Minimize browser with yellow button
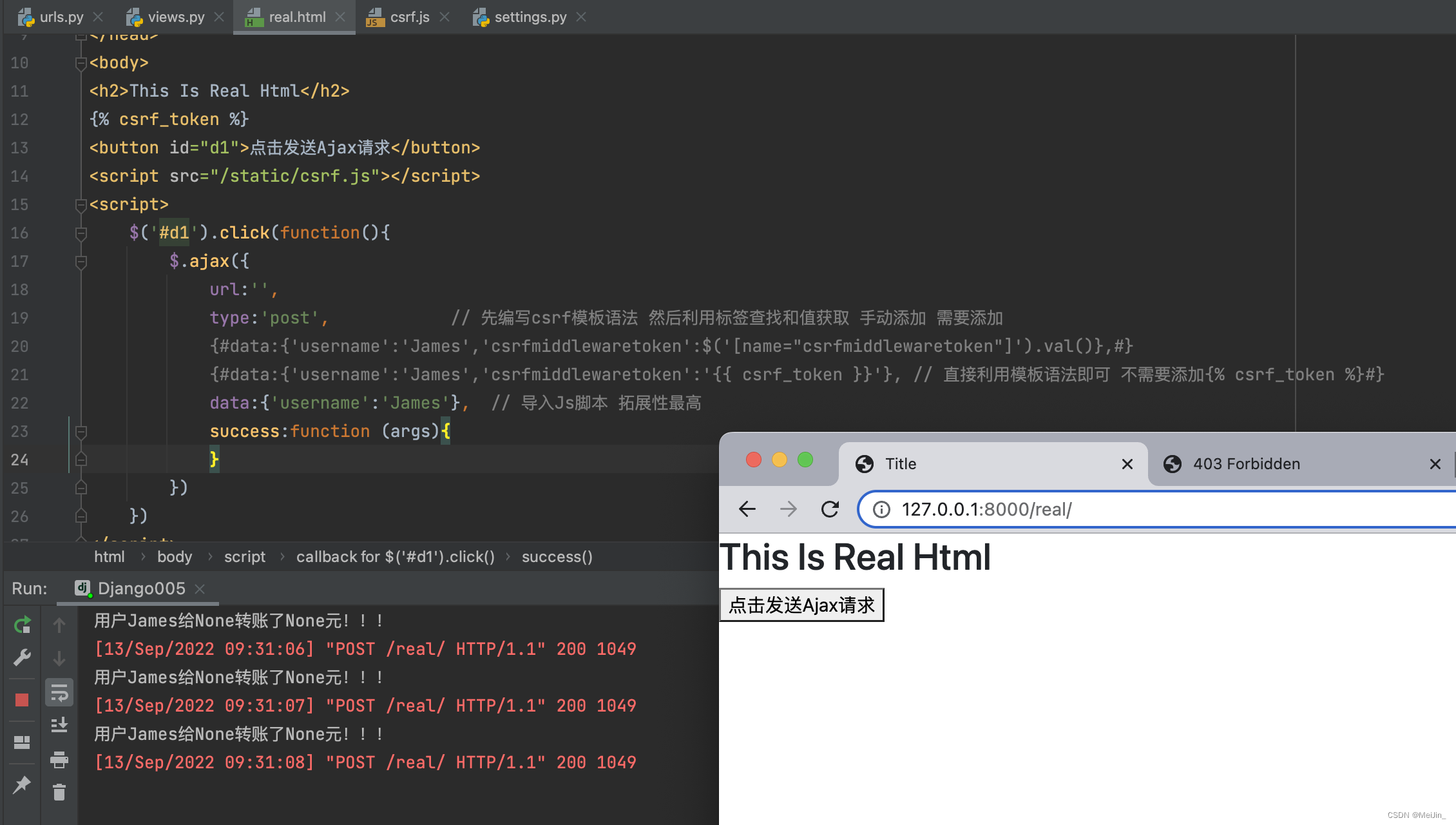This screenshot has width=1456, height=825. pyautogui.click(x=780, y=460)
